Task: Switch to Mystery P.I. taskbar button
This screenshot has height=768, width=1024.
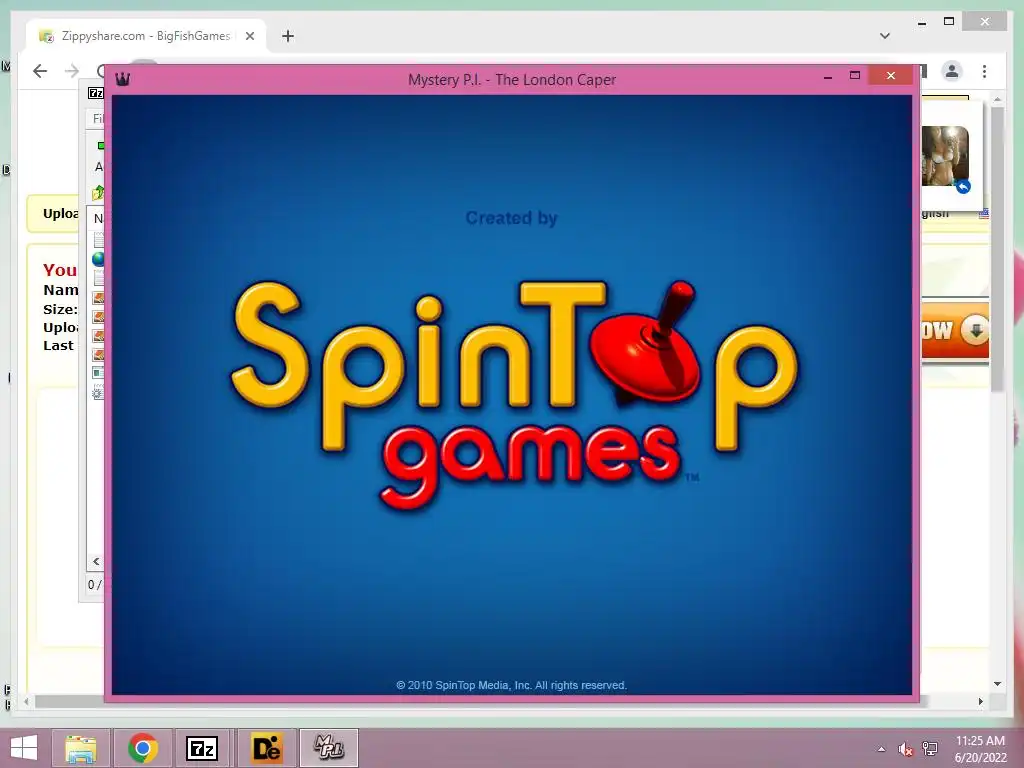Action: (329, 748)
